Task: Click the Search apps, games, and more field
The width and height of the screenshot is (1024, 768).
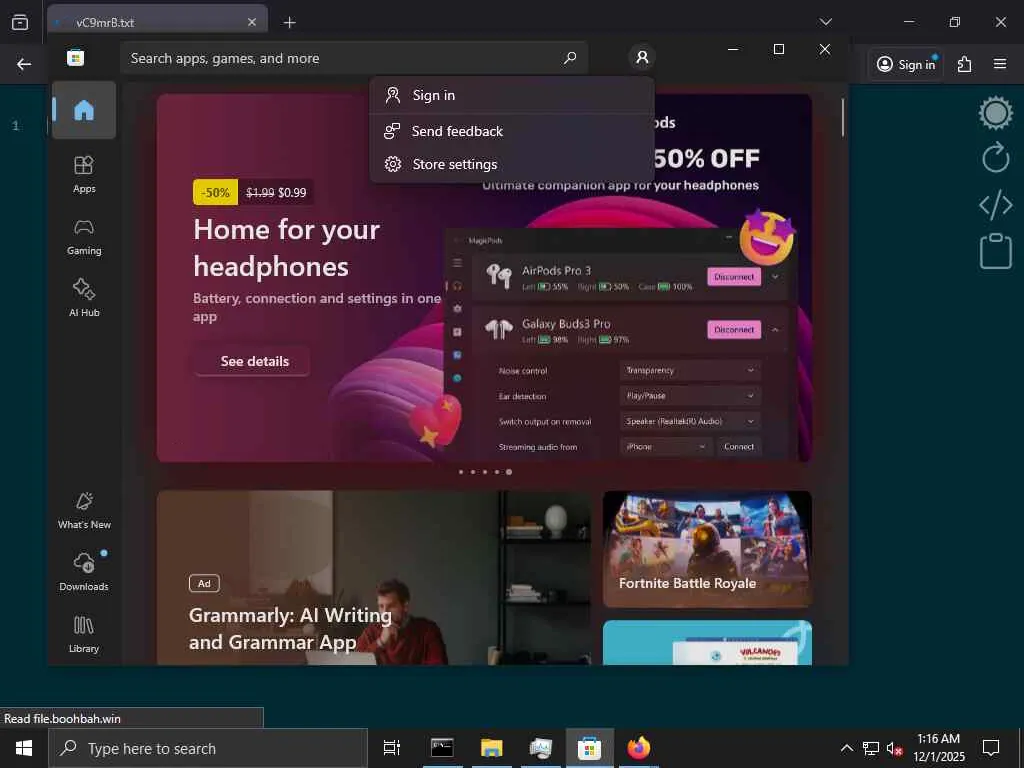Action: (x=353, y=58)
